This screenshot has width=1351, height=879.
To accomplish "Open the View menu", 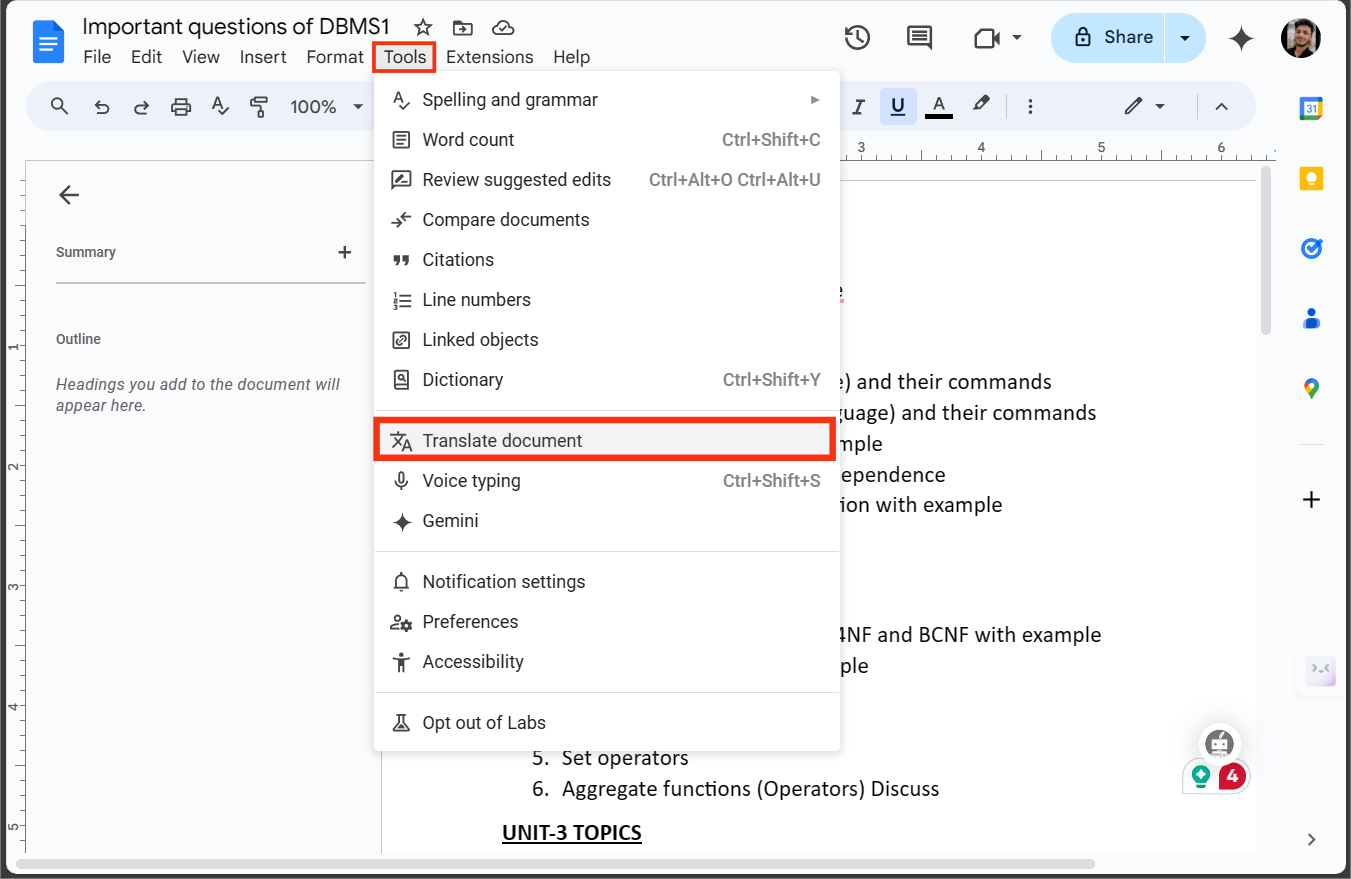I will tap(201, 57).
